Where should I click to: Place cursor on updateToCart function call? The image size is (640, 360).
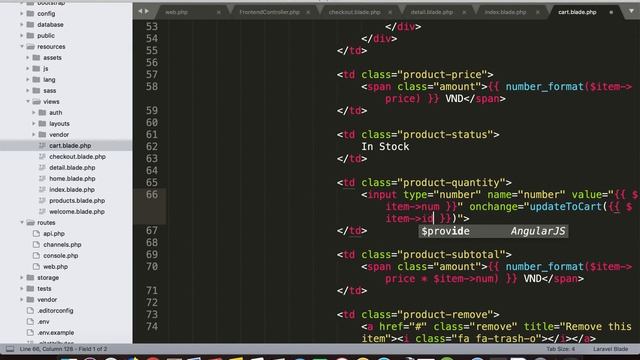pos(566,207)
